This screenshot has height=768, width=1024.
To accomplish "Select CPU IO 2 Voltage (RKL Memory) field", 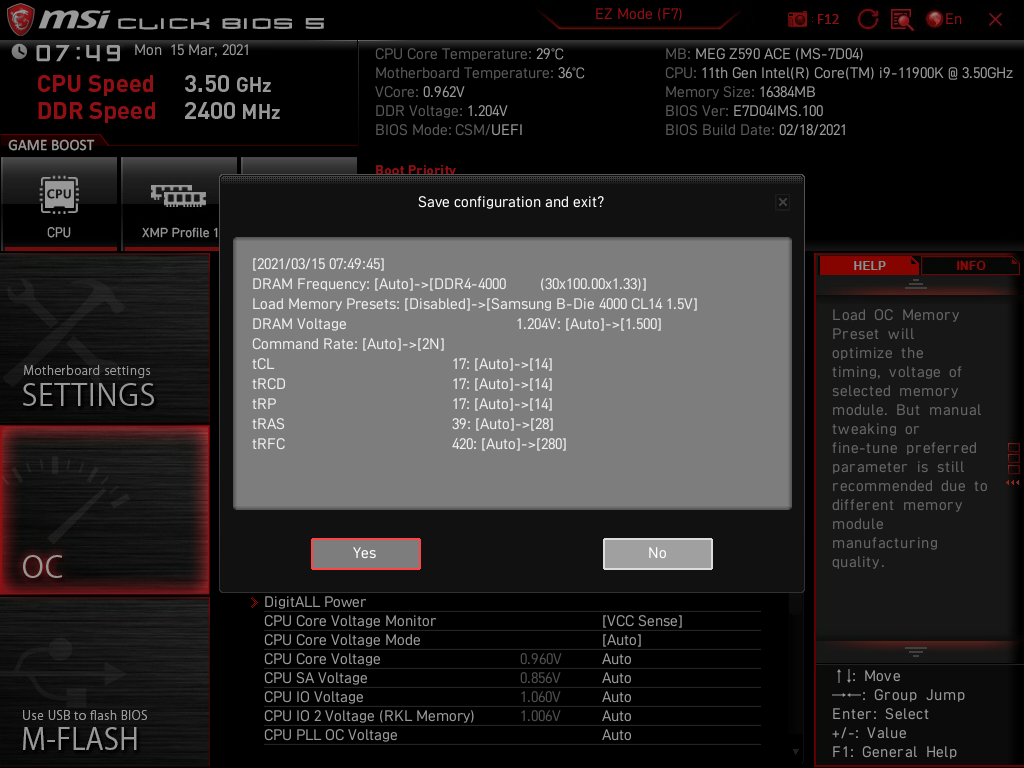I will (x=513, y=716).
